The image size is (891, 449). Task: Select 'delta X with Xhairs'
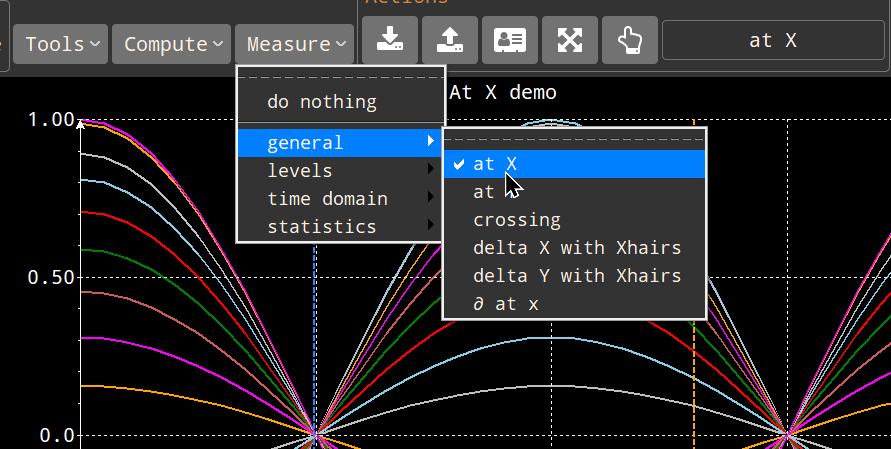coord(577,248)
